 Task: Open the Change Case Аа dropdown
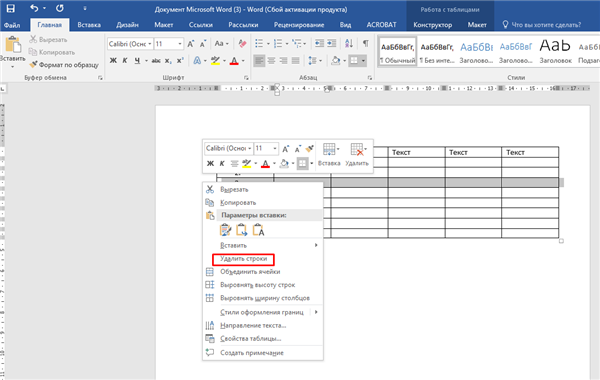[x=222, y=44]
